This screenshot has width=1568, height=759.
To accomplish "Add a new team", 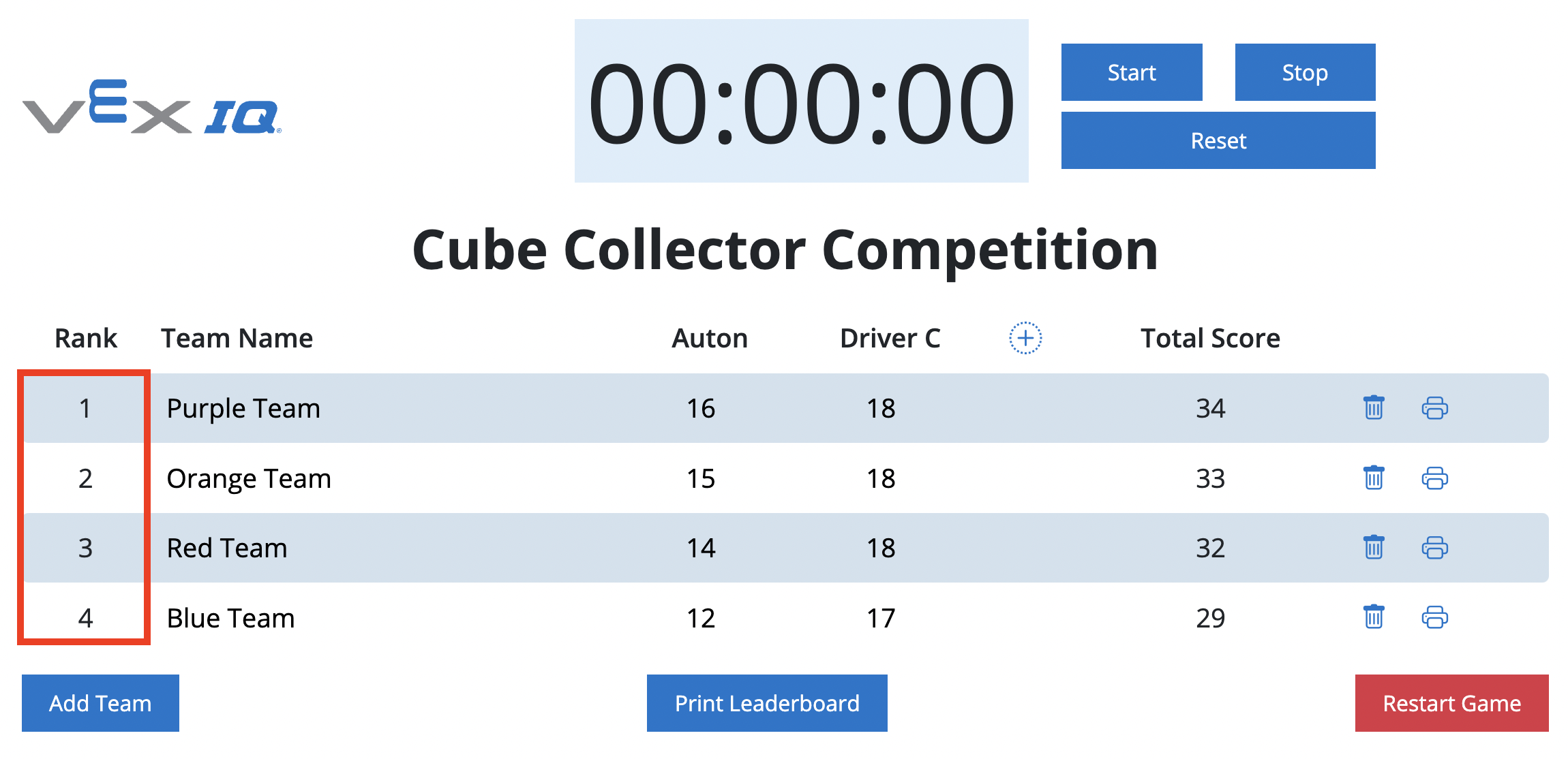I will (x=100, y=702).
